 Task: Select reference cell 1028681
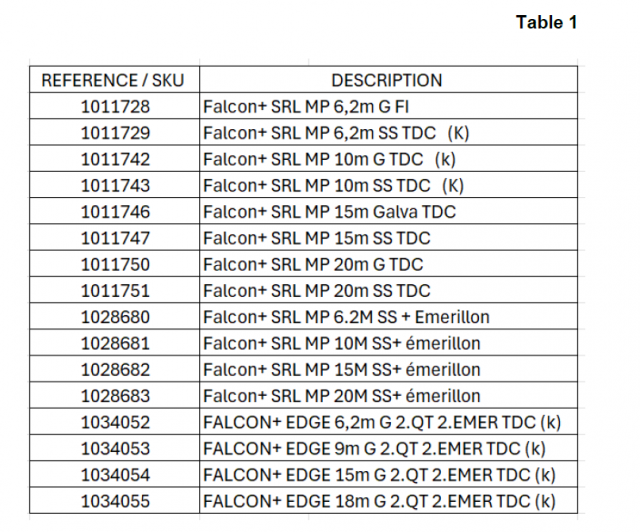[112, 343]
